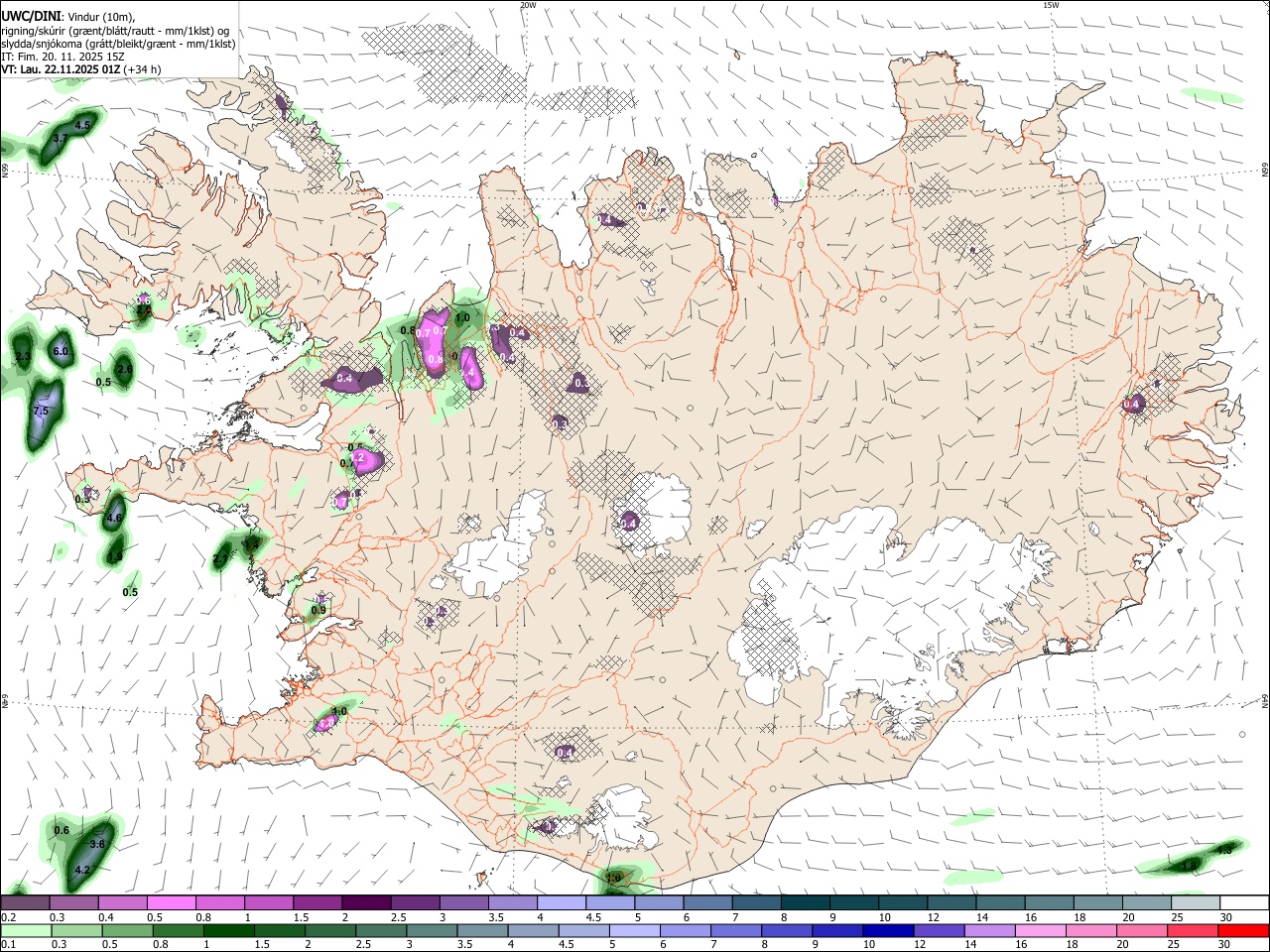1270x952 pixels.
Task: Pick the darkest green rain legend swatch between 1 and 1.5
Action: (x=228, y=931)
